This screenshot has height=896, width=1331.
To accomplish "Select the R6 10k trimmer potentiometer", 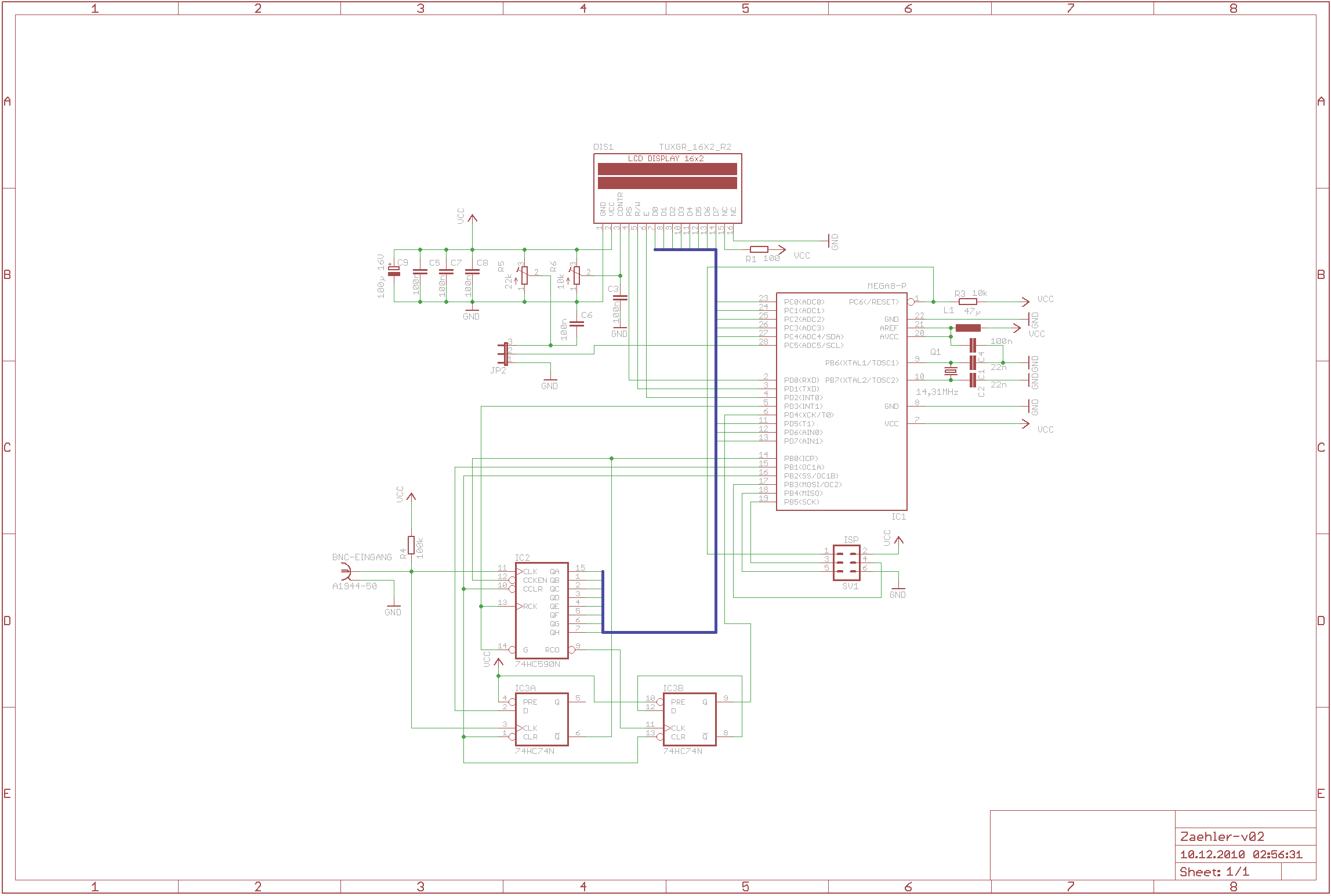I will (x=576, y=275).
